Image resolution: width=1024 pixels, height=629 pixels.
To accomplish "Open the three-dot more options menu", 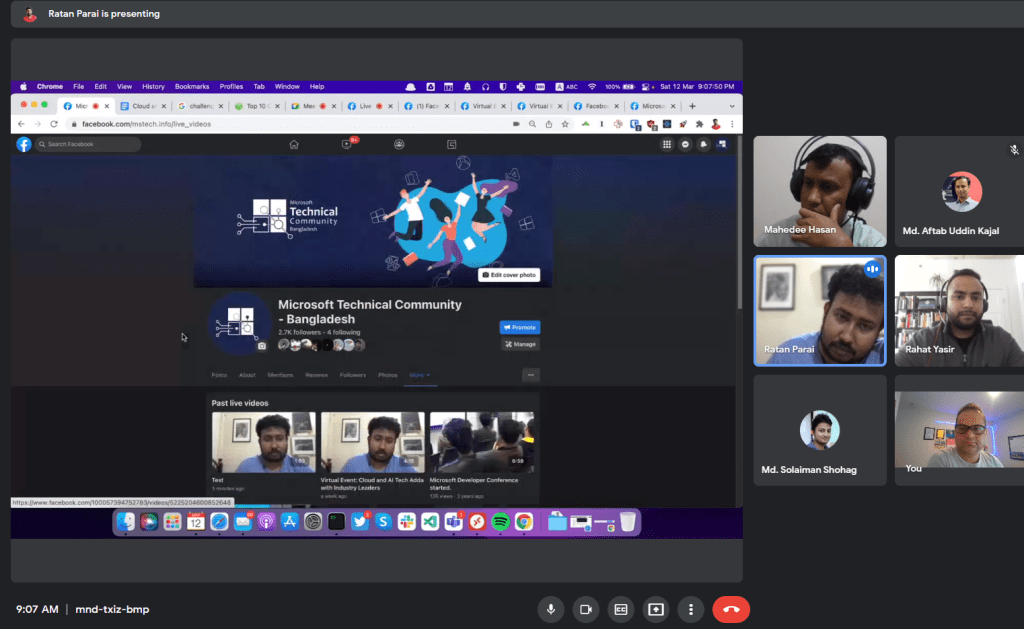I will (x=690, y=609).
